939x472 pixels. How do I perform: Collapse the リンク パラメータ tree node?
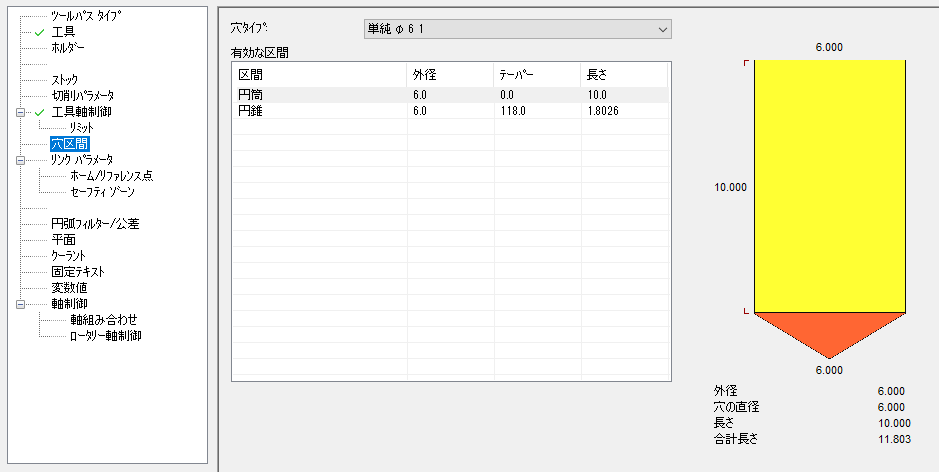[20, 160]
